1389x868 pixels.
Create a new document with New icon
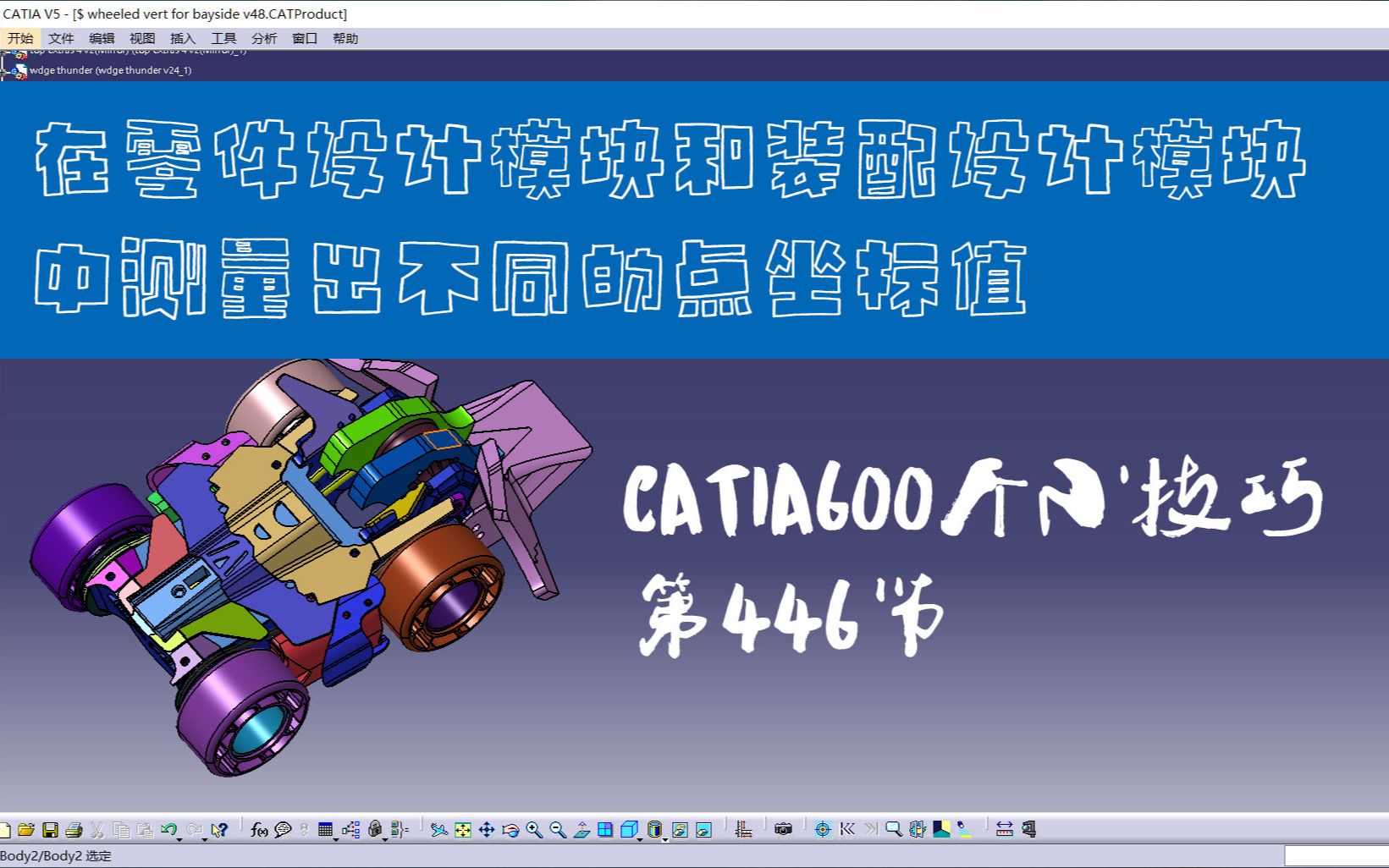[x=5, y=830]
